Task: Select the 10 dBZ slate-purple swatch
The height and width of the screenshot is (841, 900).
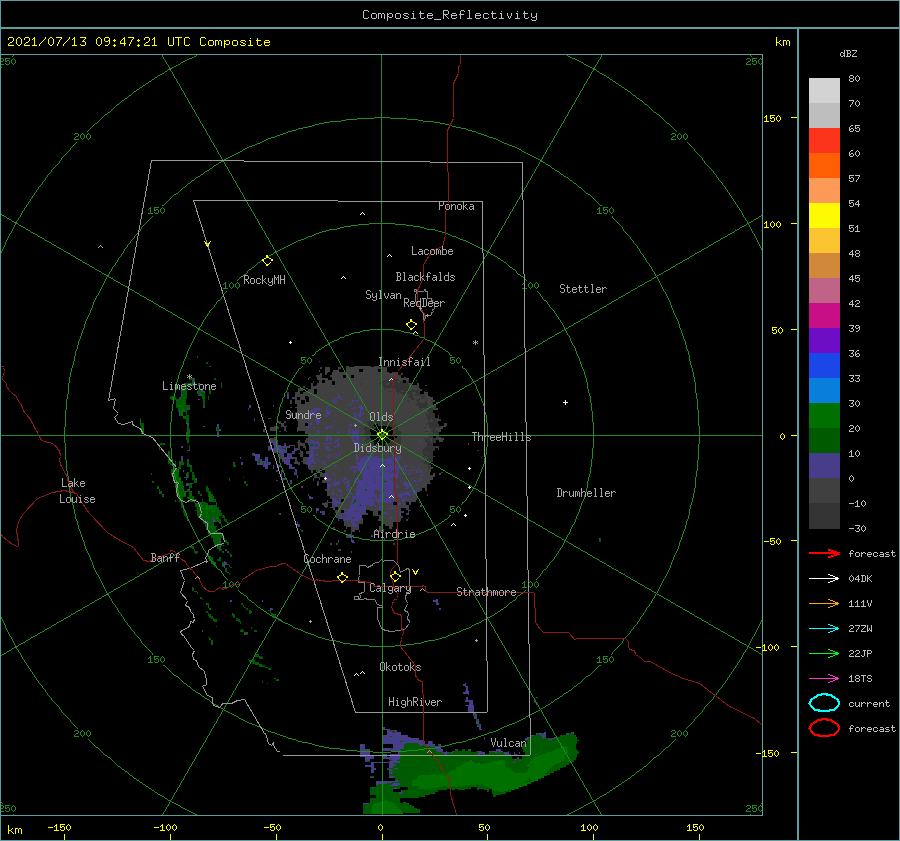Action: (x=824, y=466)
